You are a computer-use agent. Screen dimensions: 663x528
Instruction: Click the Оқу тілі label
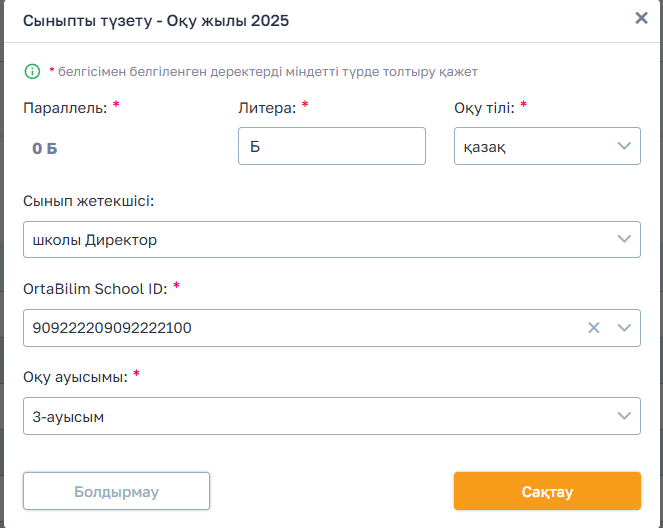[x=484, y=108]
